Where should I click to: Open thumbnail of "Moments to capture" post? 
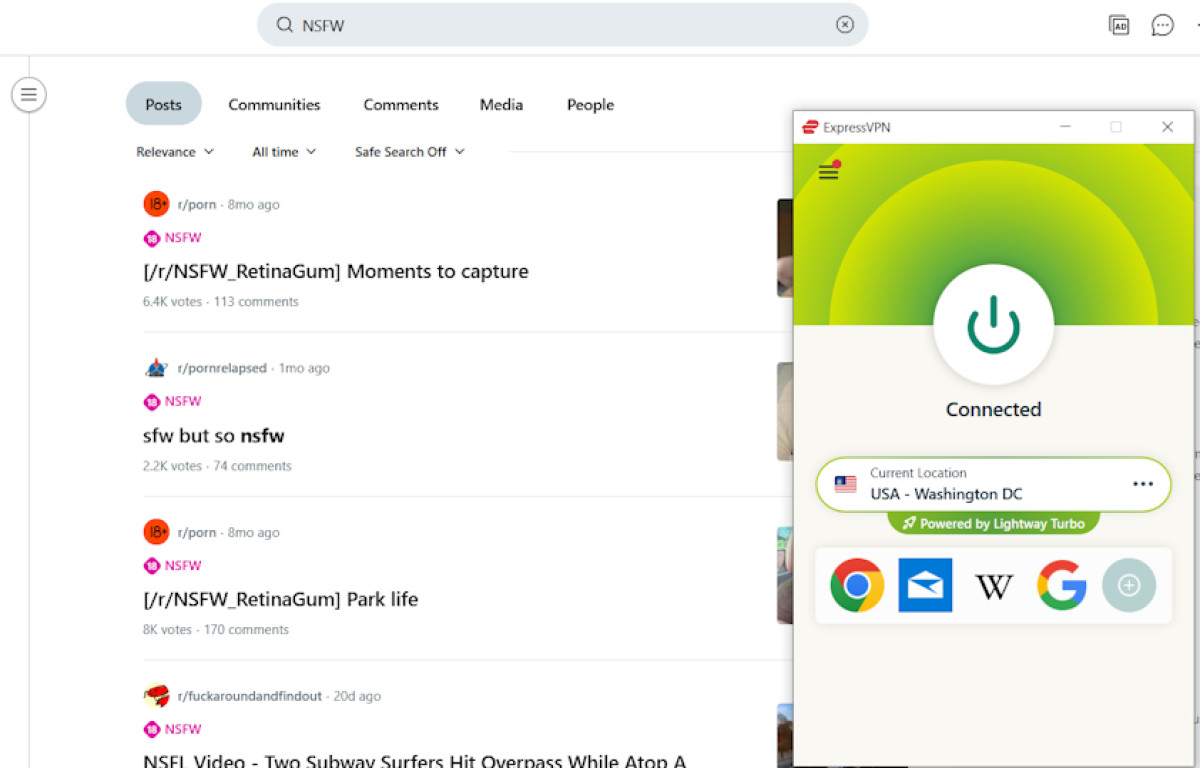[785, 247]
